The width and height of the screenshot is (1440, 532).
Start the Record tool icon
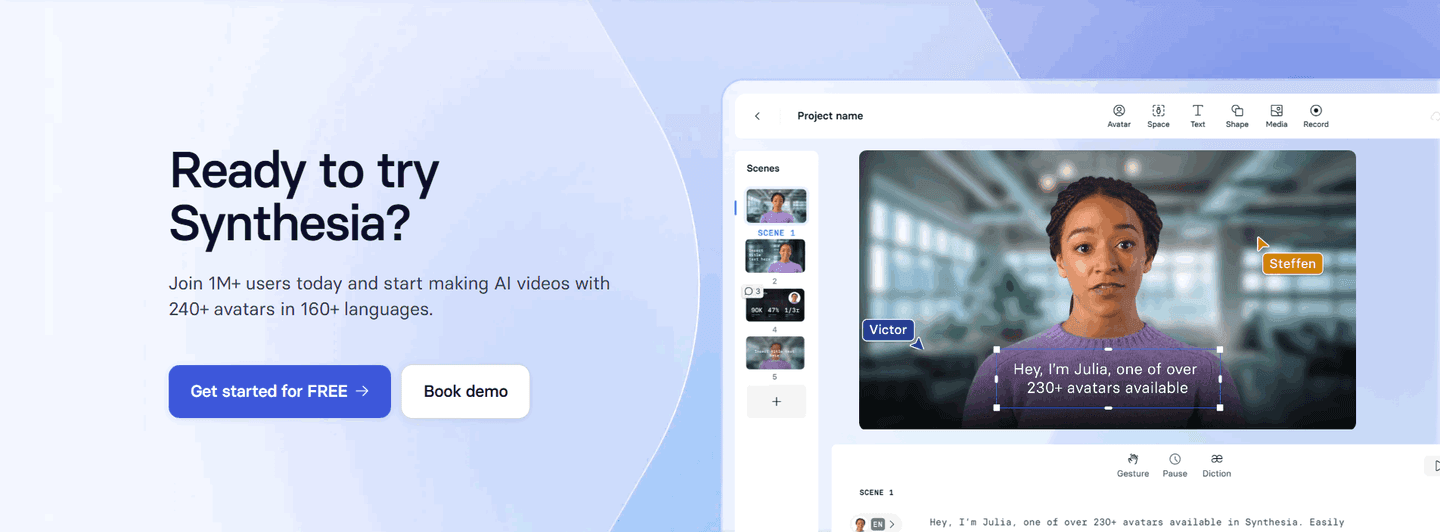click(x=1316, y=116)
